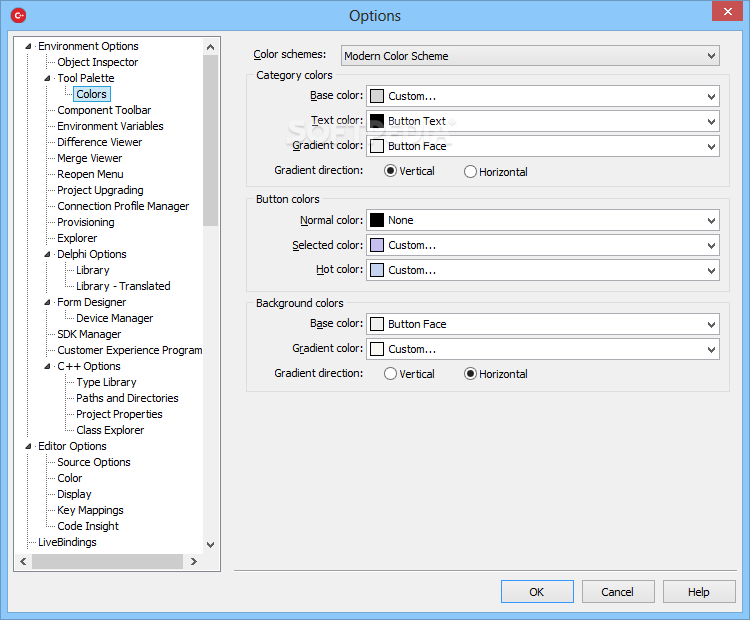Click the tree horizontal scroll left arrow

point(23,561)
